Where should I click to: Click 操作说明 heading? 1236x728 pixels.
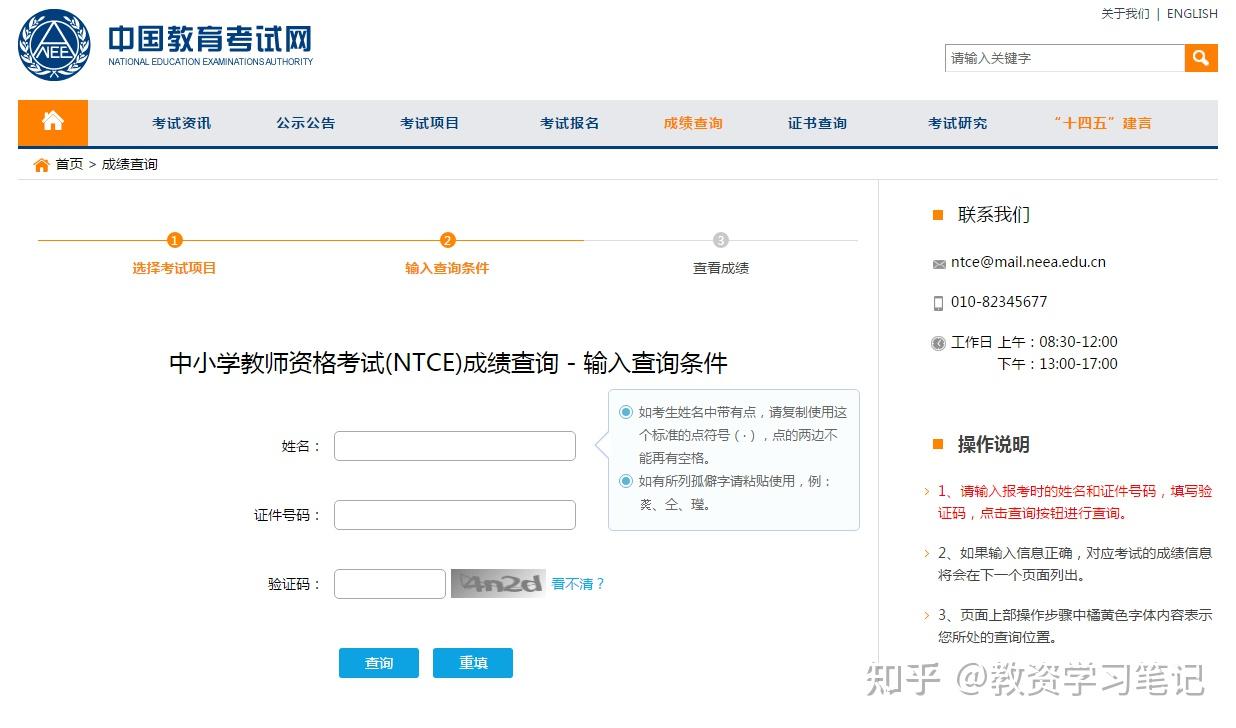pyautogui.click(x=994, y=445)
